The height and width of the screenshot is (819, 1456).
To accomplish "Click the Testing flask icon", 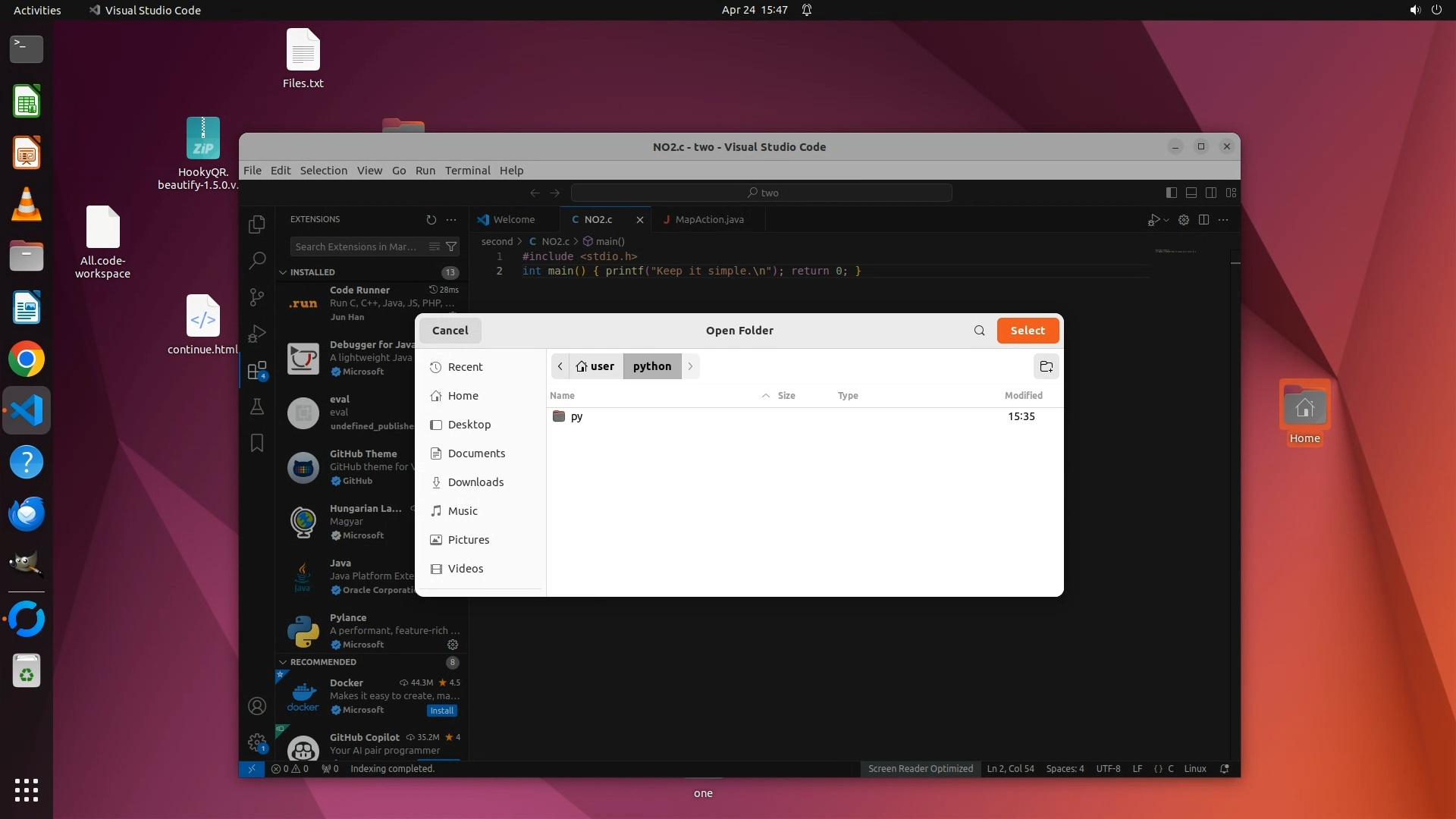I will (257, 406).
